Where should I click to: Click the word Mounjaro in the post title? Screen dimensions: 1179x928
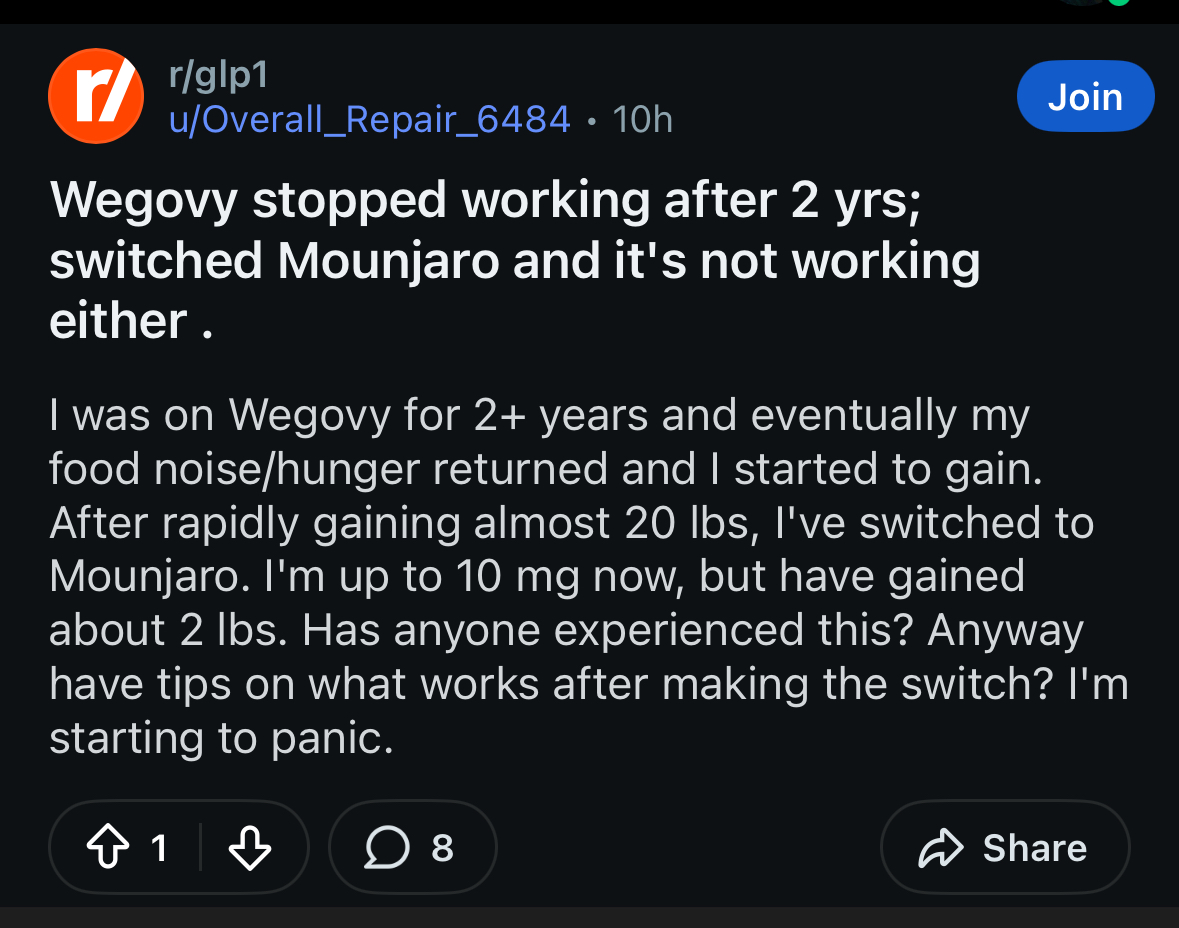(389, 262)
